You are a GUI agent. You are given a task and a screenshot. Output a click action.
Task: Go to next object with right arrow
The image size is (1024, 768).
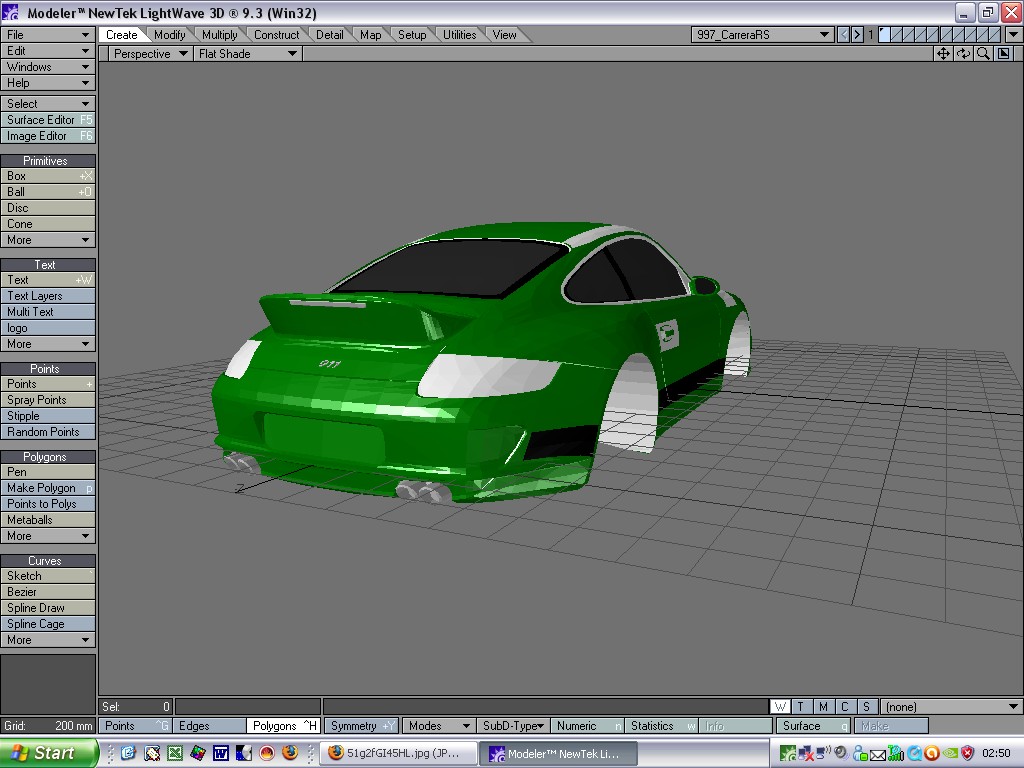click(857, 35)
